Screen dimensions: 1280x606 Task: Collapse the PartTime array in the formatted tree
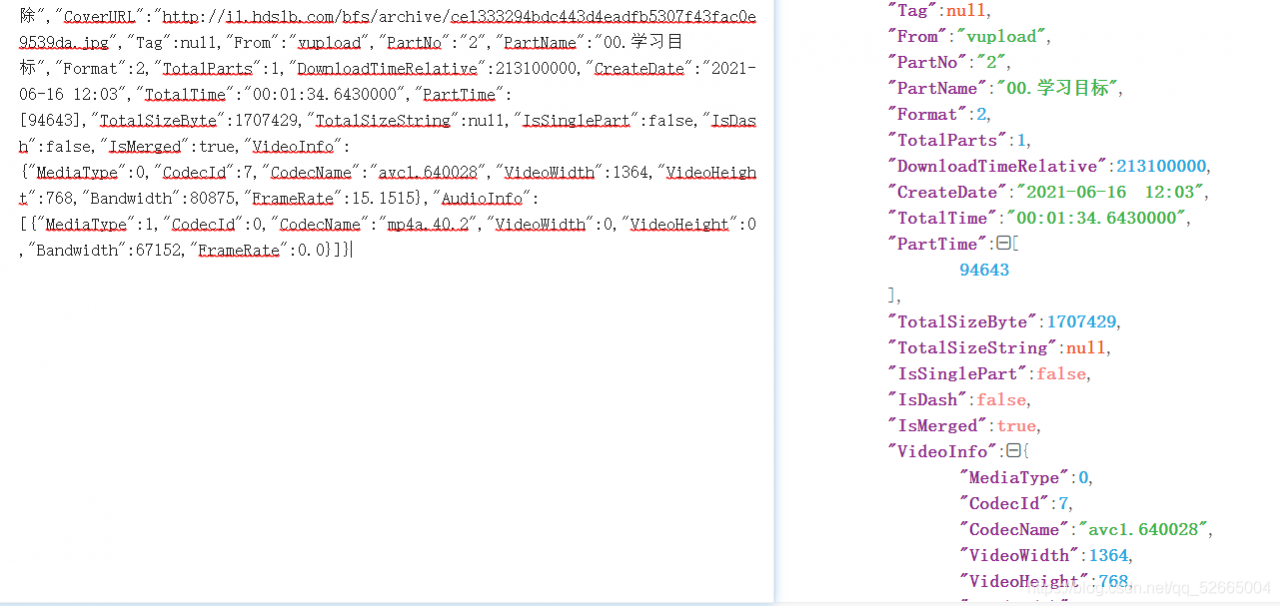[1003, 244]
